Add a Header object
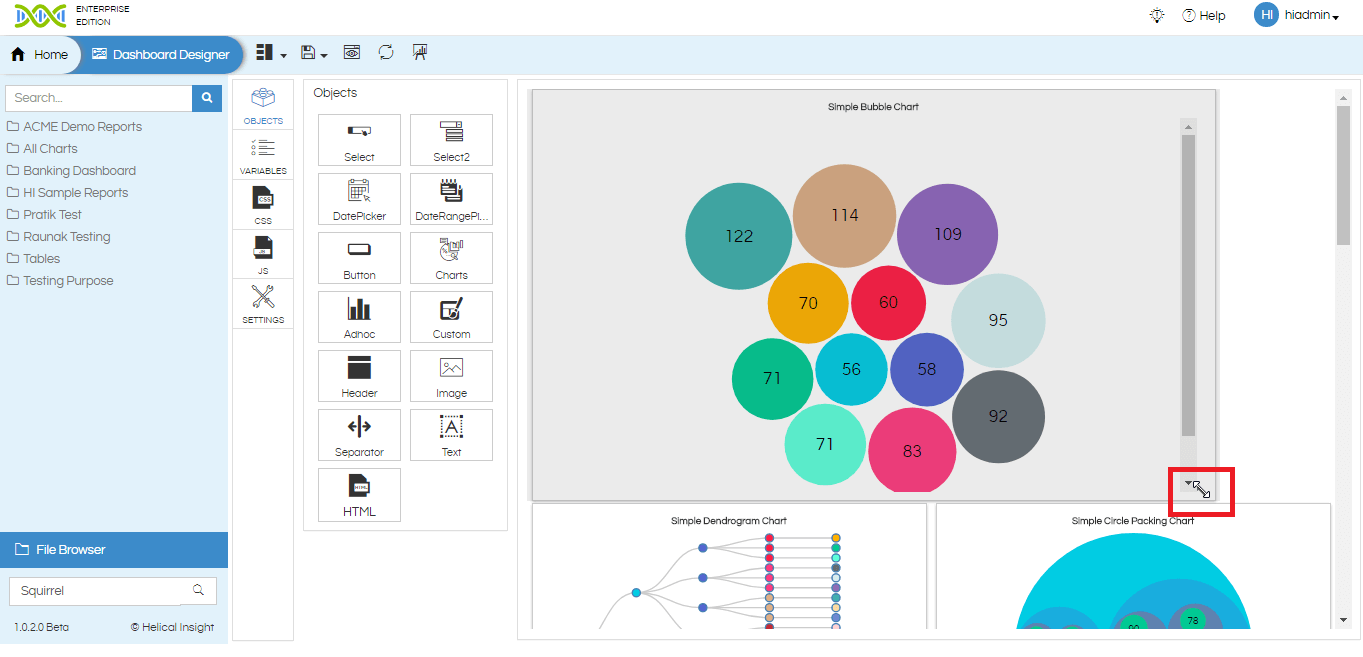This screenshot has height=657, width=1363. pyautogui.click(x=359, y=376)
